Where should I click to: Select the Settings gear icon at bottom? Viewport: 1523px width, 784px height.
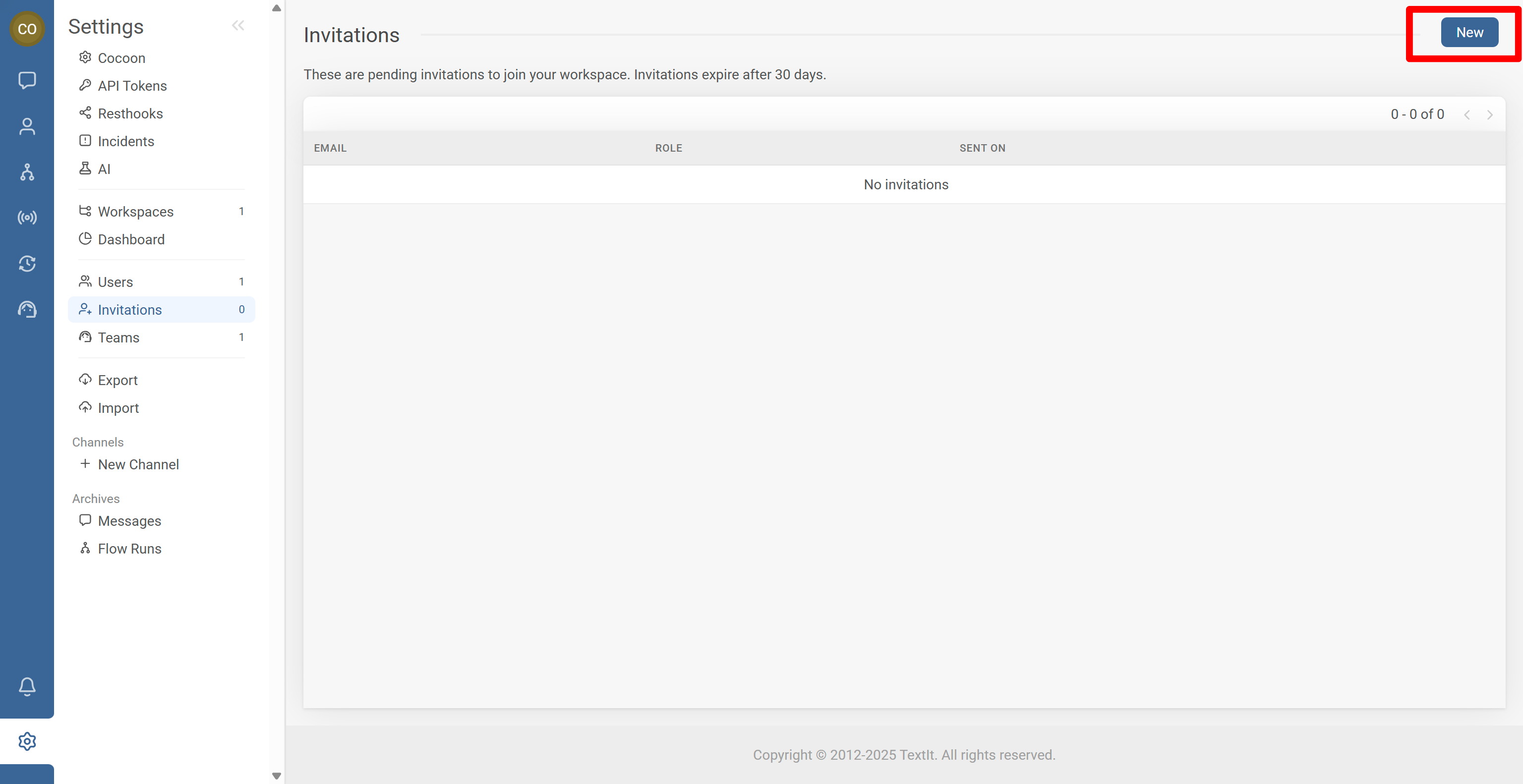coord(27,741)
